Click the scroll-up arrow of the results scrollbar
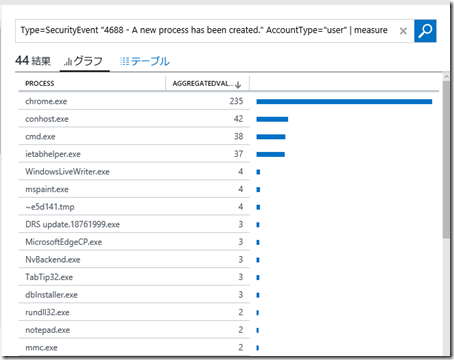454x360 pixels. pyautogui.click(x=446, y=76)
